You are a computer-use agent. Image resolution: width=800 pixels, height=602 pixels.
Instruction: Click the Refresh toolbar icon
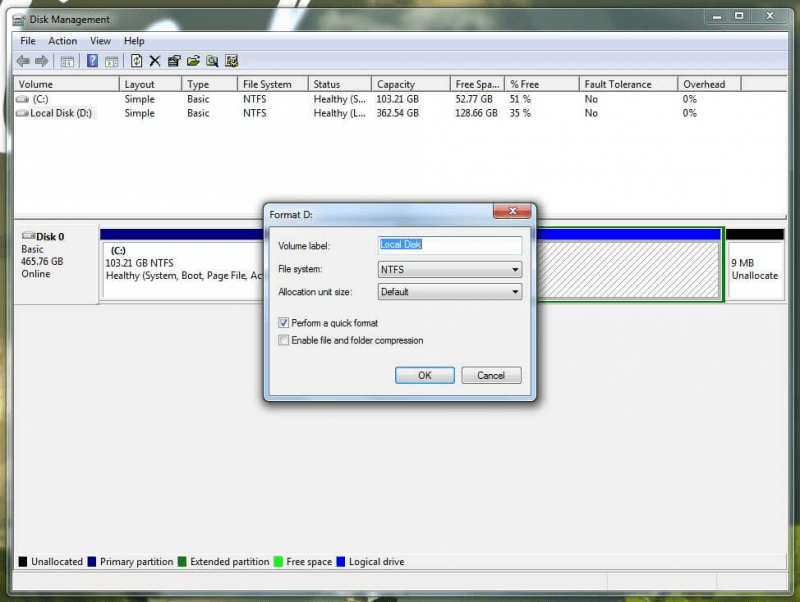[136, 61]
